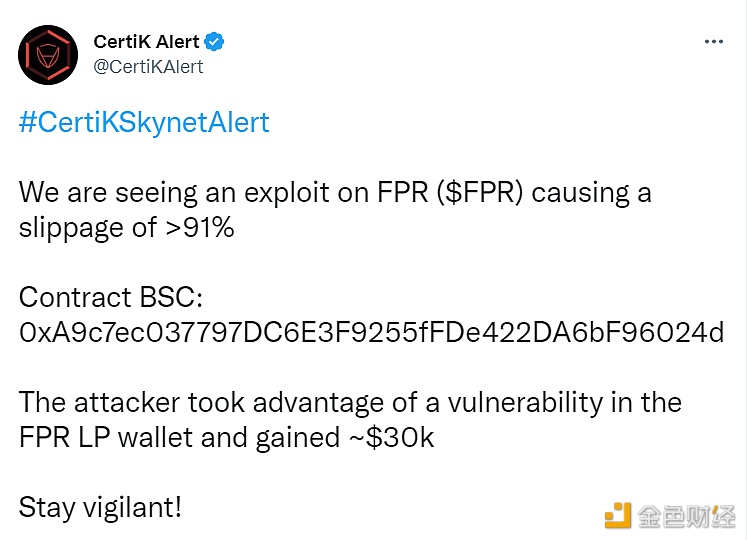The height and width of the screenshot is (540, 747).
Task: Open the CertiK Alert display name
Action: 146,42
